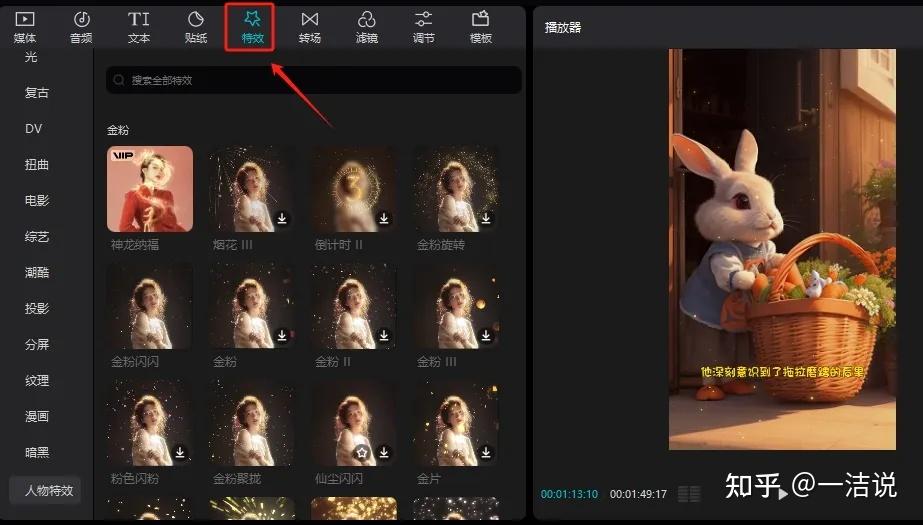Image resolution: width=923 pixels, height=525 pixels.
Task: Open the 调节 adjustment panel
Action: pyautogui.click(x=424, y=26)
